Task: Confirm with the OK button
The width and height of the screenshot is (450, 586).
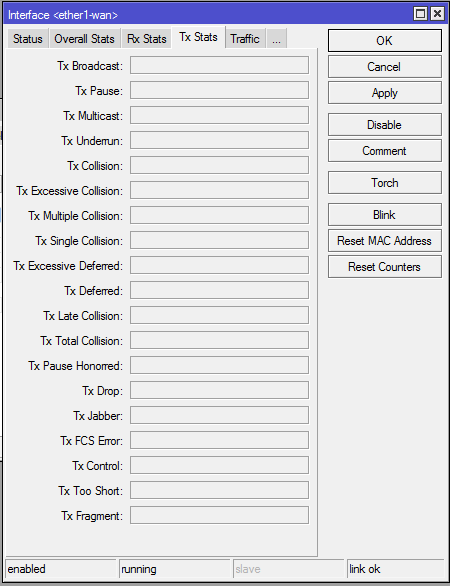Action: click(x=385, y=40)
